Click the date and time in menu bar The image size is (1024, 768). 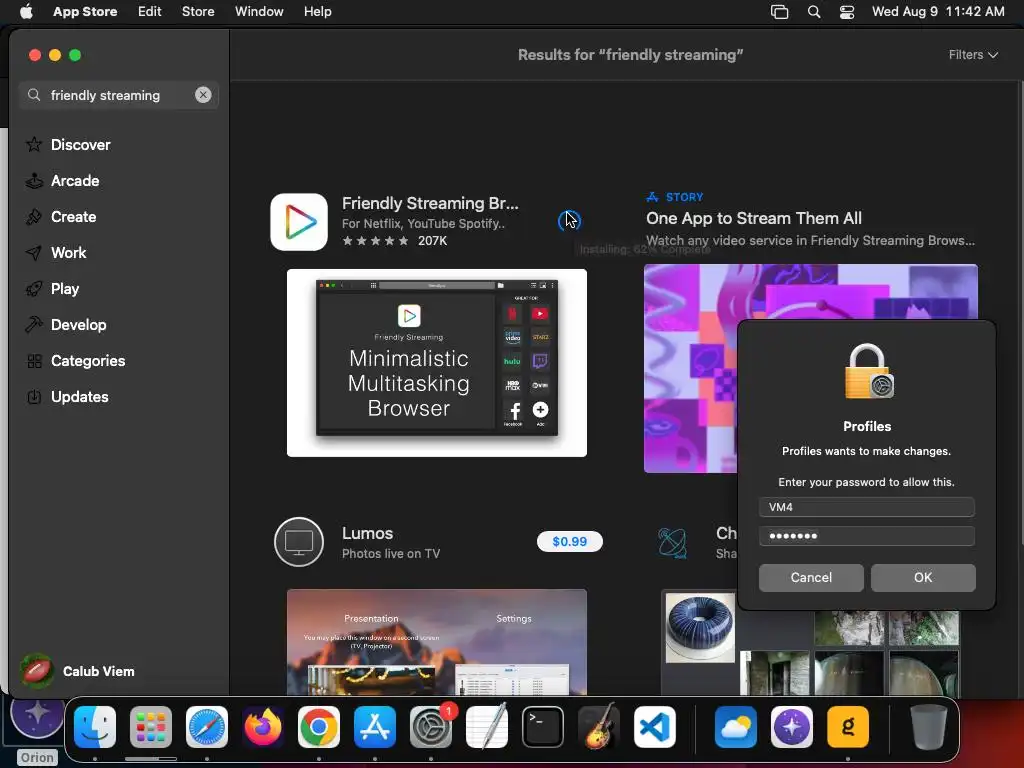(938, 12)
